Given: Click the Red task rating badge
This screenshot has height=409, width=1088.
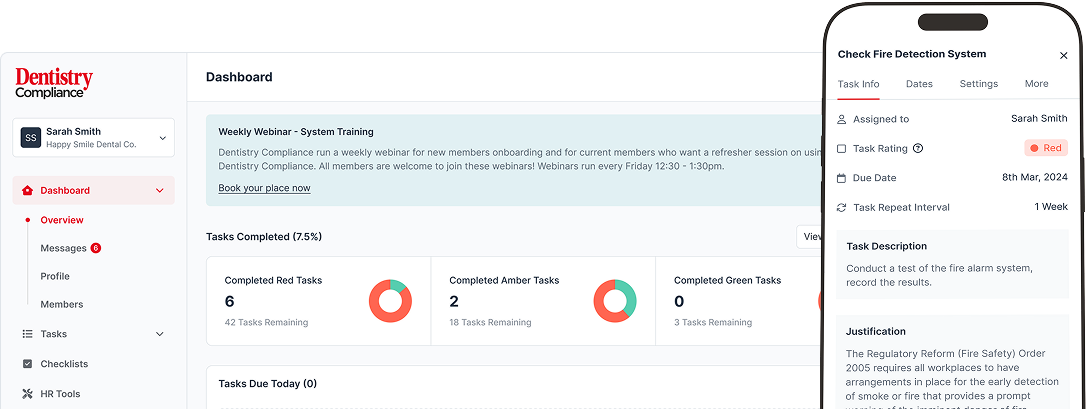Looking at the screenshot, I should [x=1046, y=148].
